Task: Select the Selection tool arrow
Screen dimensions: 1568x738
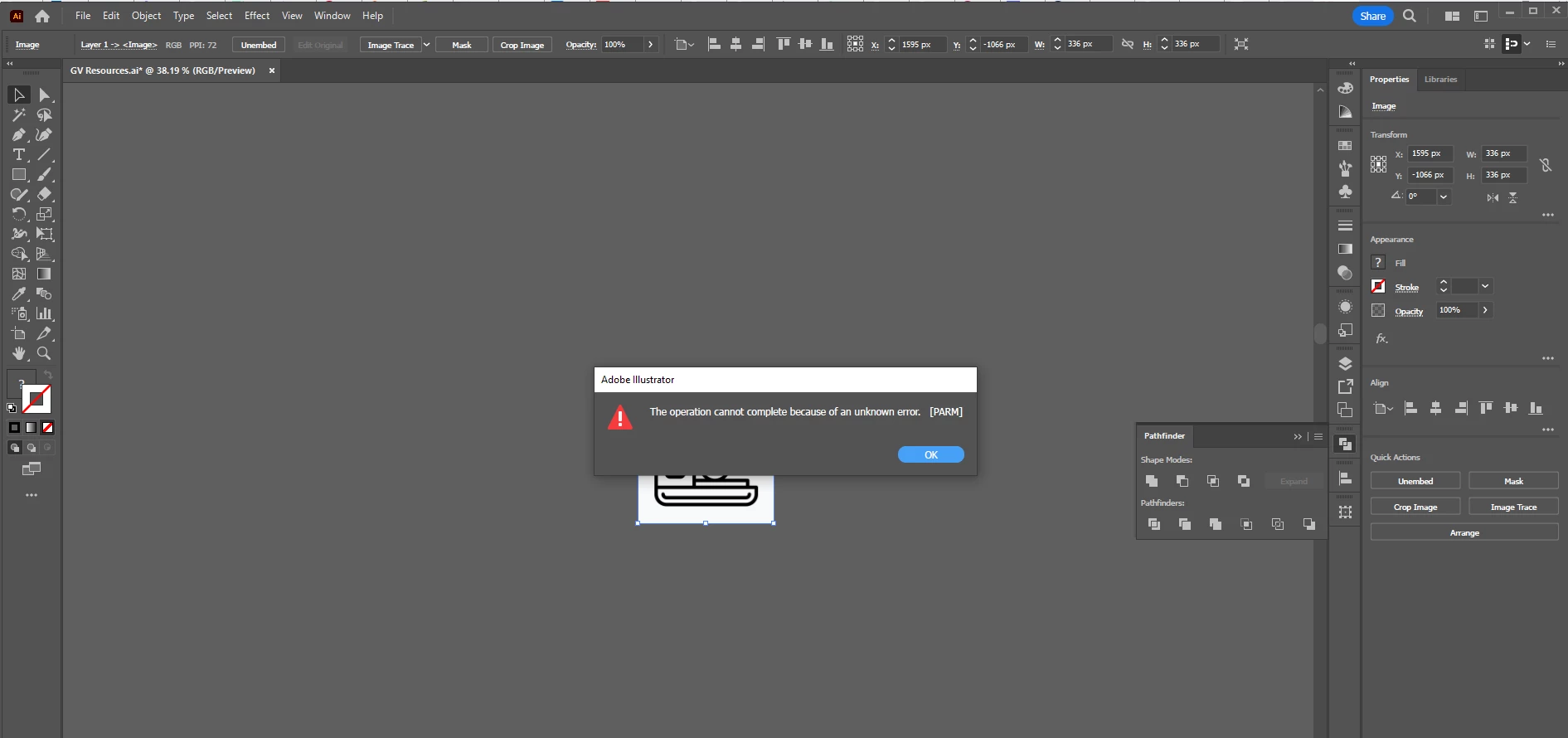Action: point(18,95)
